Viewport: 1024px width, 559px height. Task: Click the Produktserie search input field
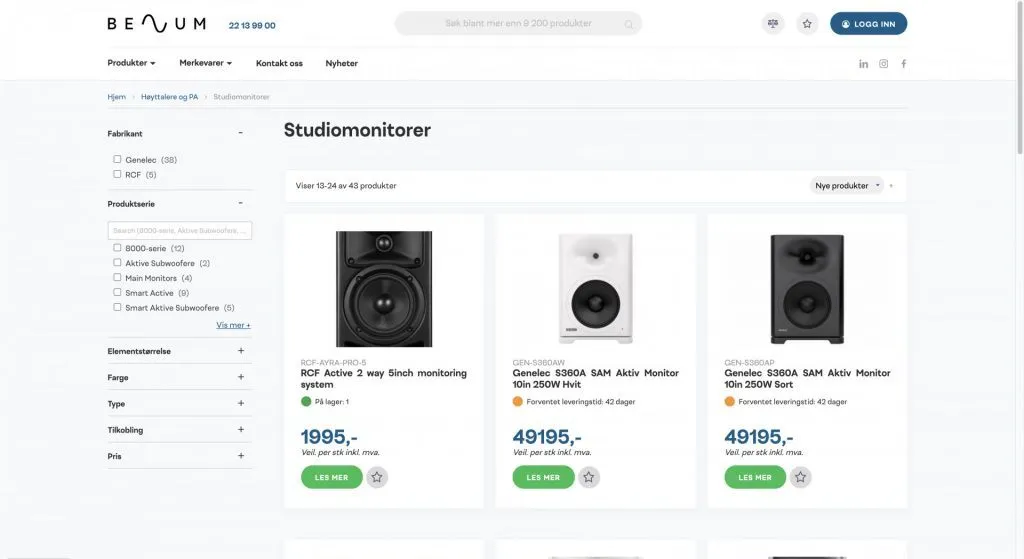(x=180, y=231)
